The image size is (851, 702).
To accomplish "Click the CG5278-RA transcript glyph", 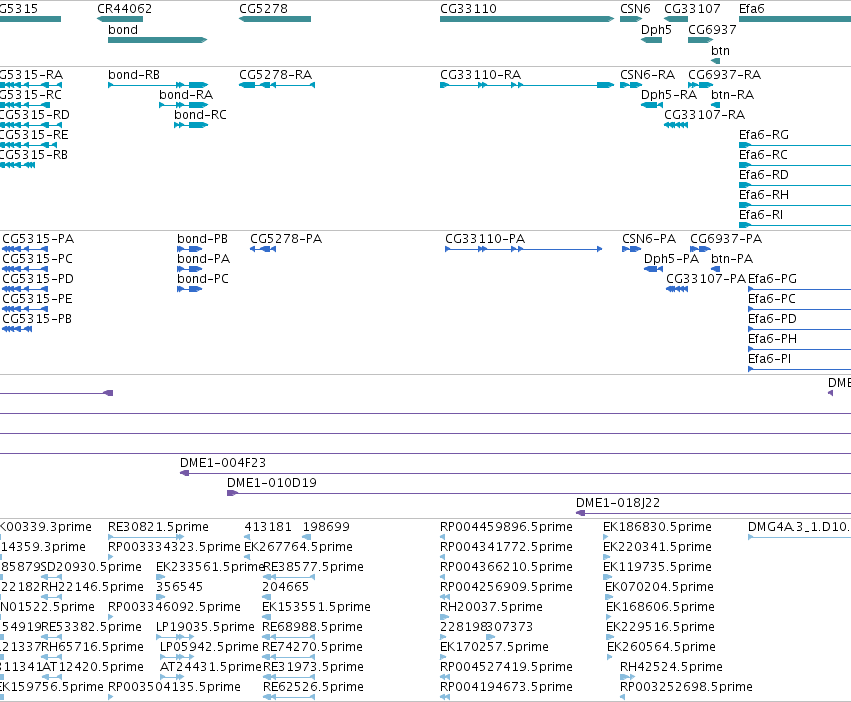I will coord(277,85).
